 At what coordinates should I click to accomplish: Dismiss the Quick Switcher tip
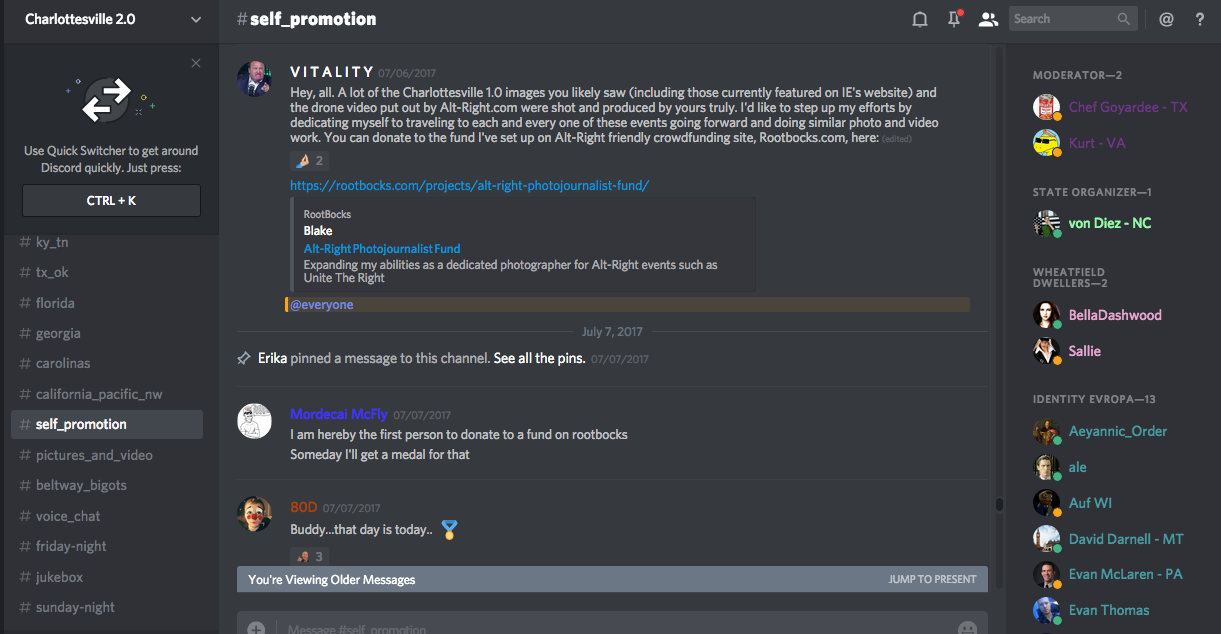(196, 63)
